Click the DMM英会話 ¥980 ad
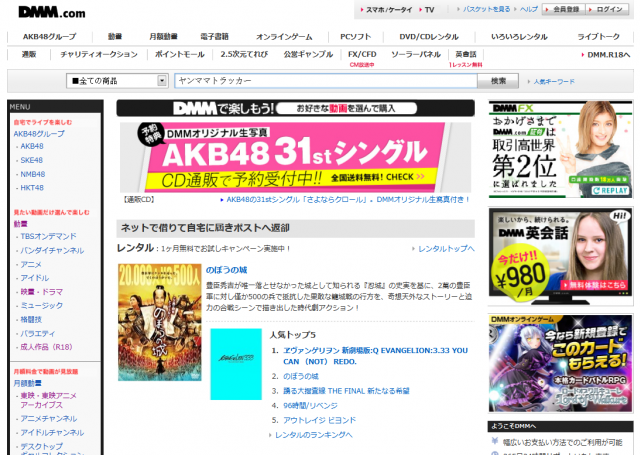 pos(561,256)
